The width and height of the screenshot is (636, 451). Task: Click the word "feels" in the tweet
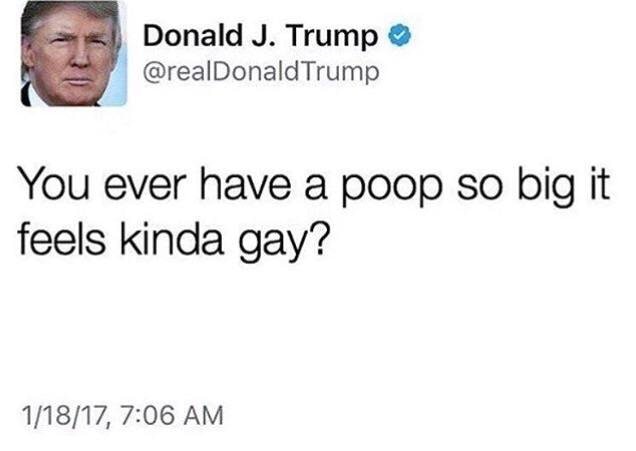coord(62,238)
